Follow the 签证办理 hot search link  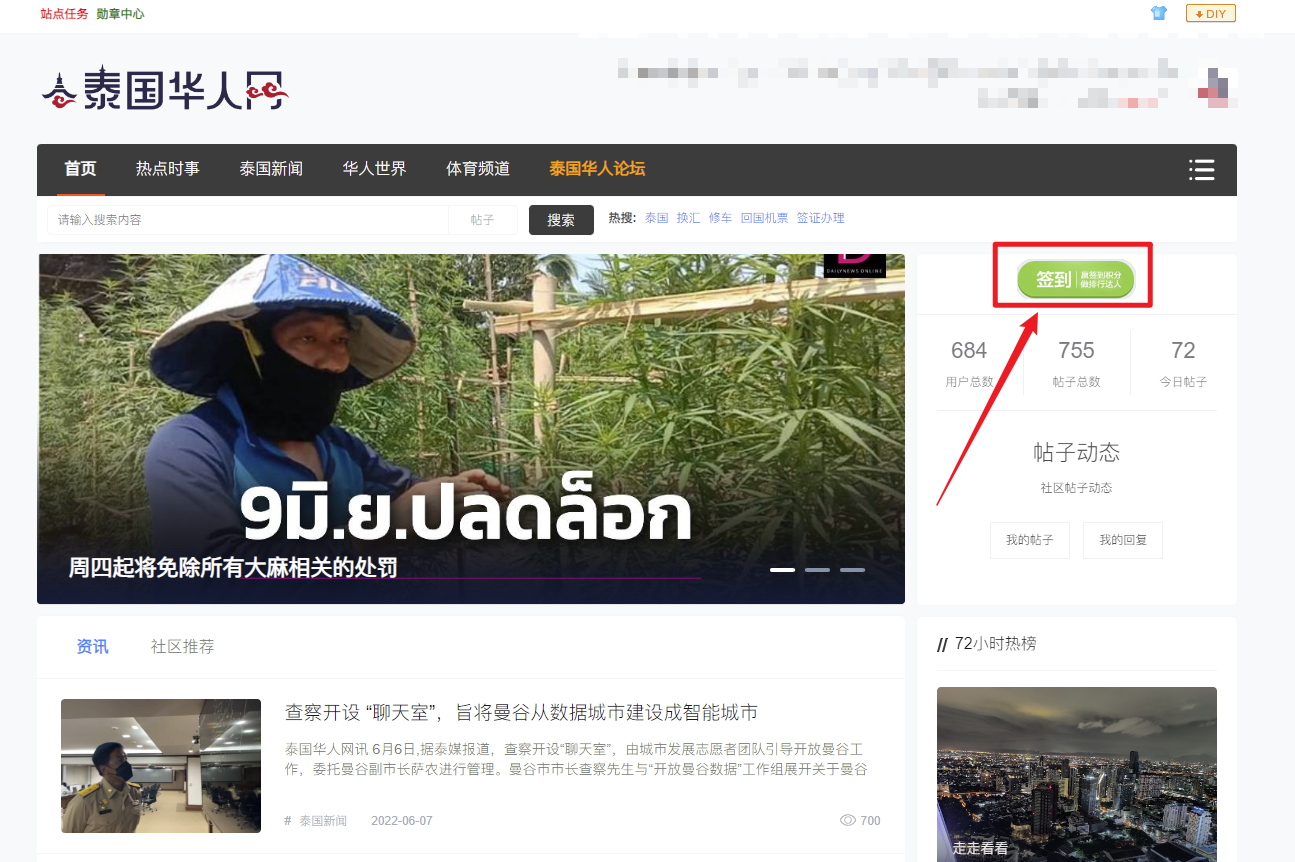[821, 217]
